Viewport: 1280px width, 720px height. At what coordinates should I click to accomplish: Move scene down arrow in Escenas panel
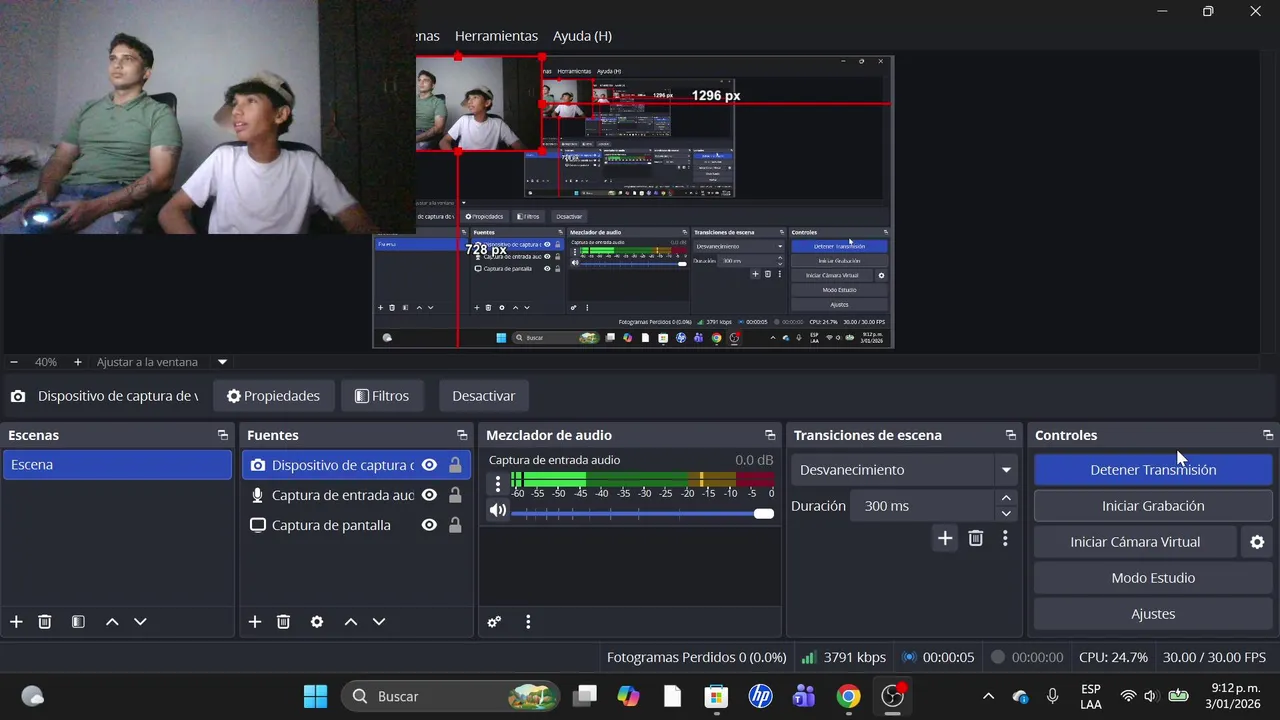coord(140,622)
